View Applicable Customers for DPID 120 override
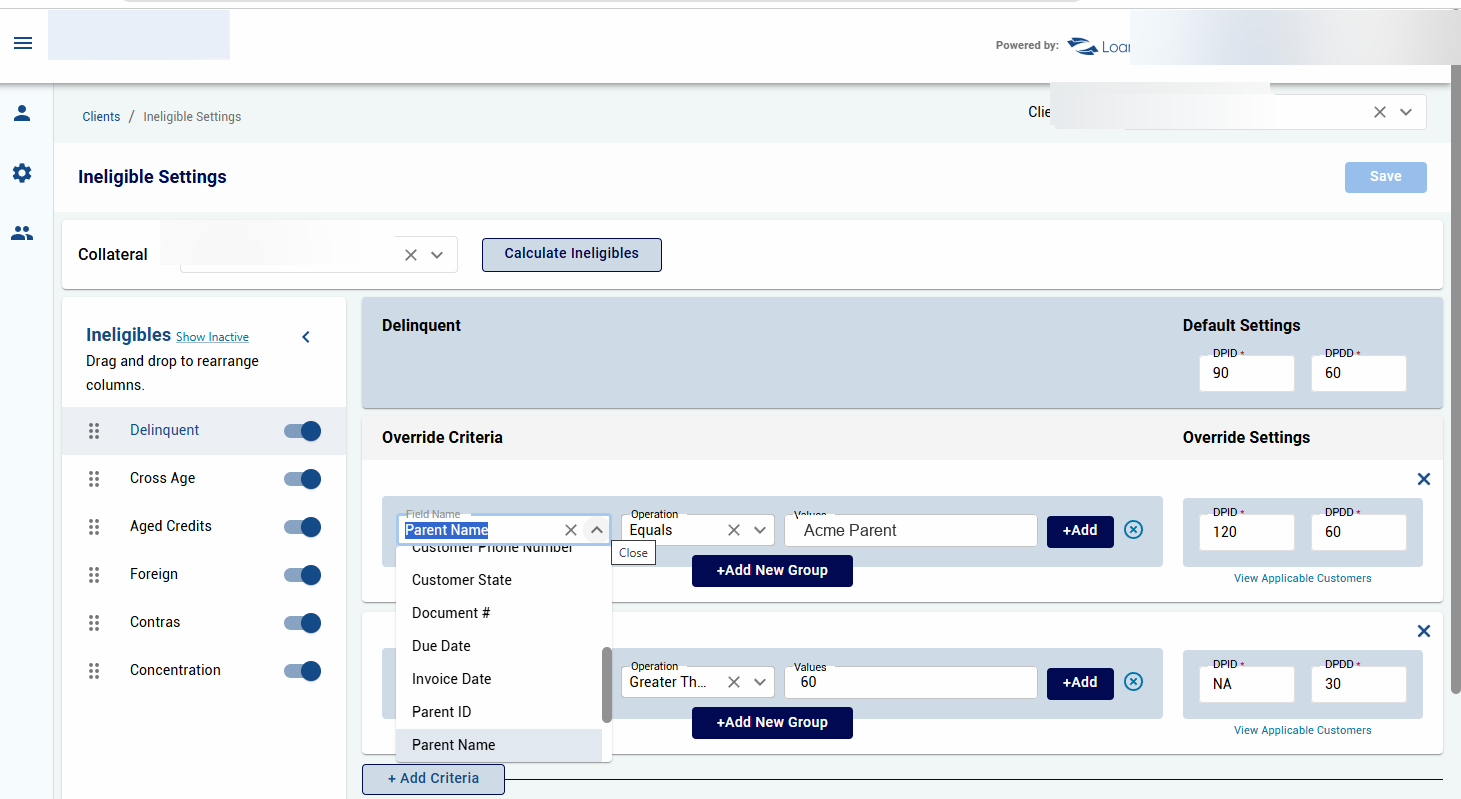 coord(1302,579)
